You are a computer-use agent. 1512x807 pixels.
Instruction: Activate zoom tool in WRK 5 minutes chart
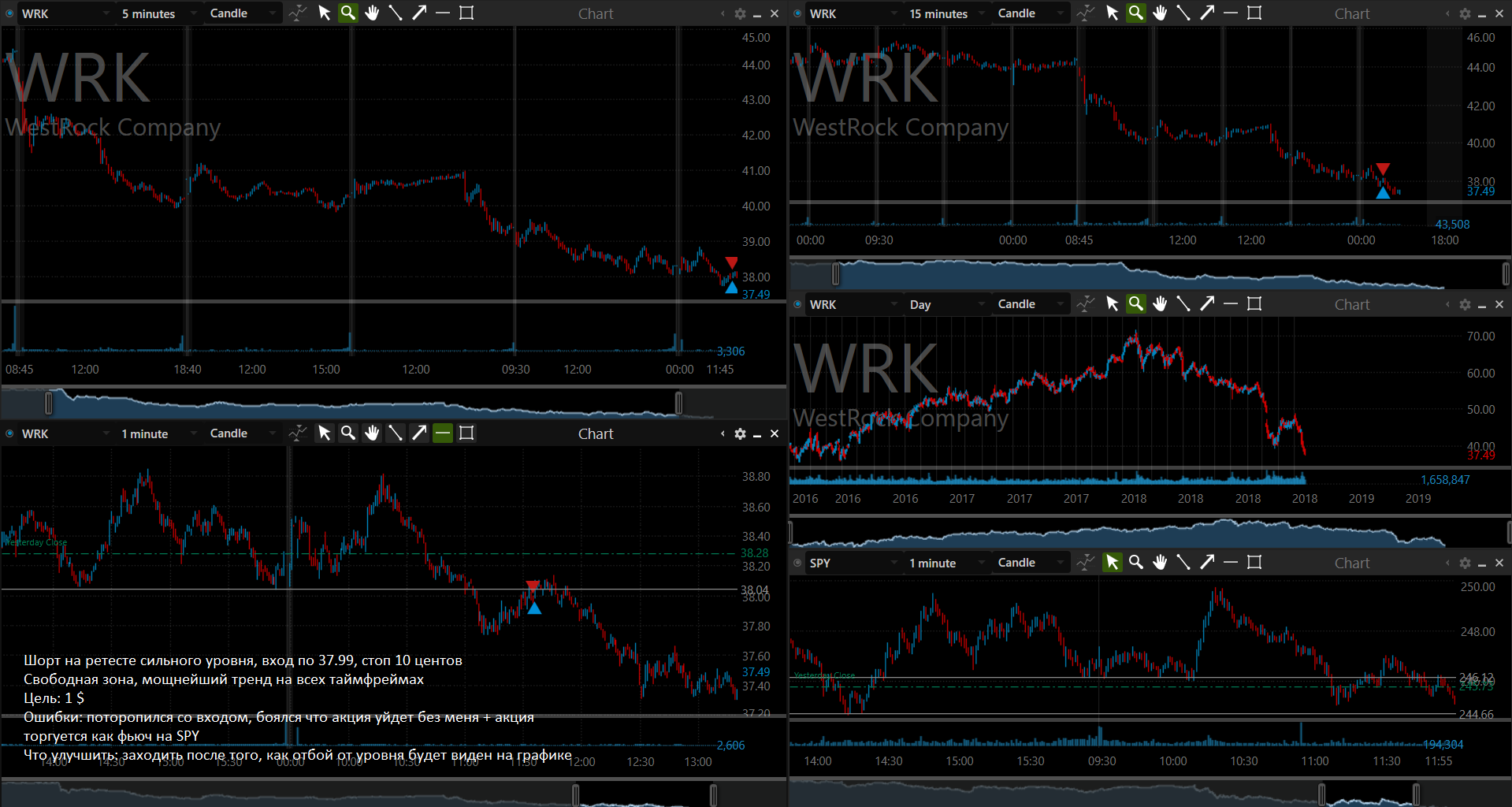coord(348,13)
